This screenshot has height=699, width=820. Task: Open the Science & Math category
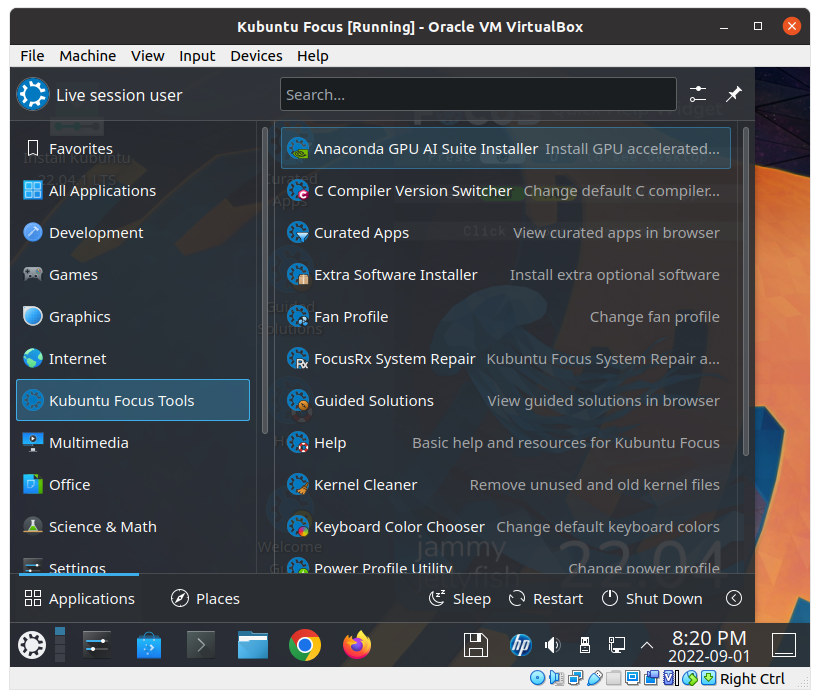click(133, 526)
